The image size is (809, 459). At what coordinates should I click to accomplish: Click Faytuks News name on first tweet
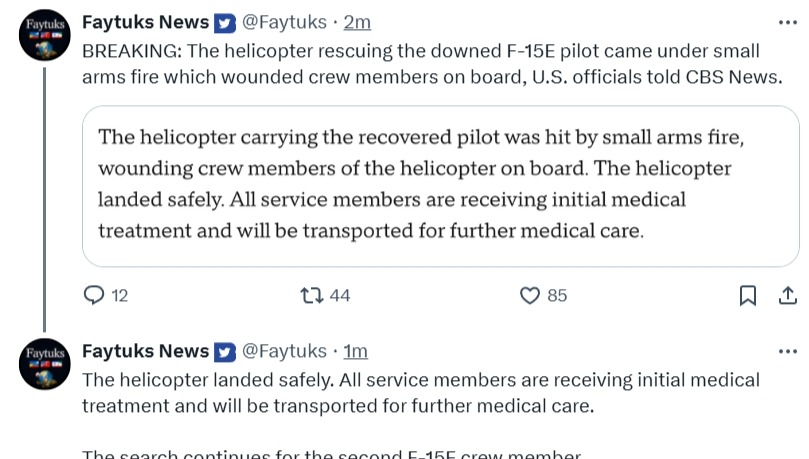(145, 22)
